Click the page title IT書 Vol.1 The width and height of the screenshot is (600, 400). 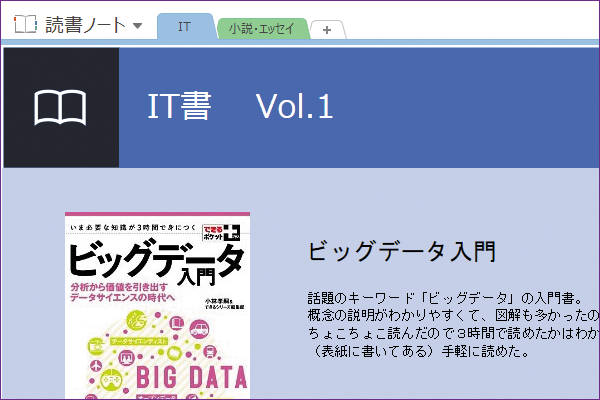point(240,106)
